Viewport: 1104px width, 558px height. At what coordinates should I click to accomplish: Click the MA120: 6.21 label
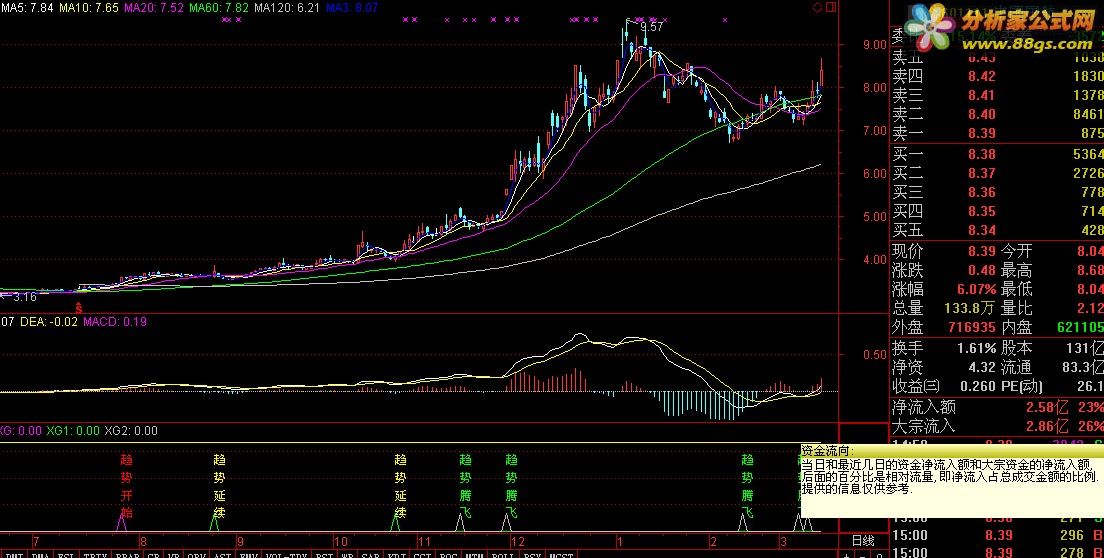tap(287, 8)
